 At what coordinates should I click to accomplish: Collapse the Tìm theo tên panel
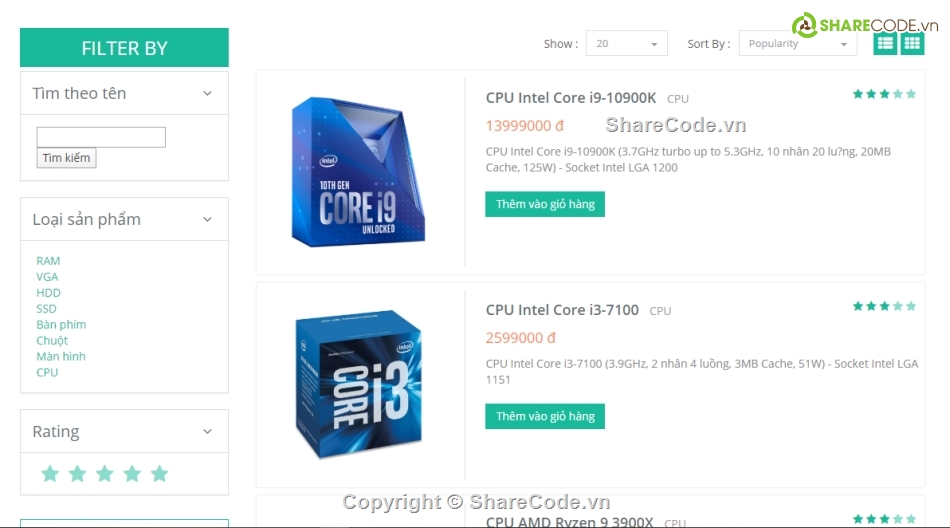click(x=207, y=93)
